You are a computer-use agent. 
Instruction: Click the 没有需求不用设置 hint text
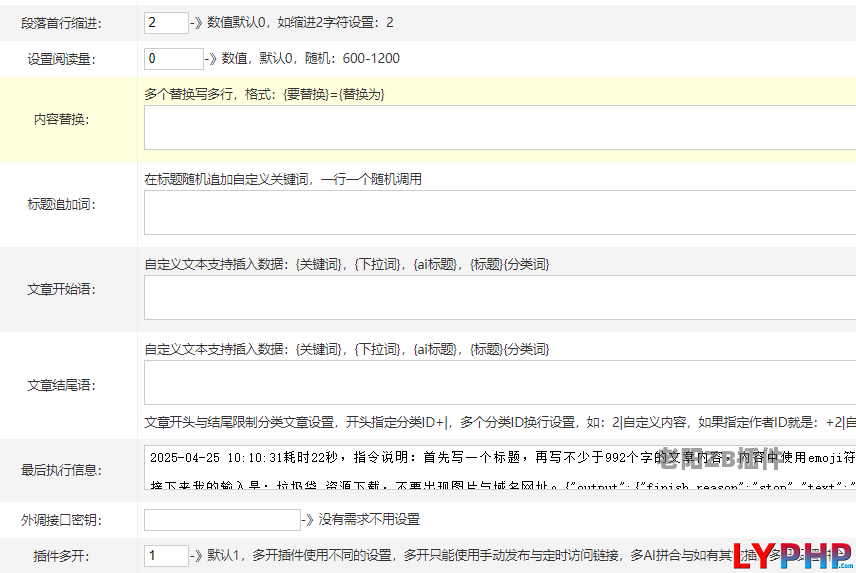pyautogui.click(x=369, y=520)
